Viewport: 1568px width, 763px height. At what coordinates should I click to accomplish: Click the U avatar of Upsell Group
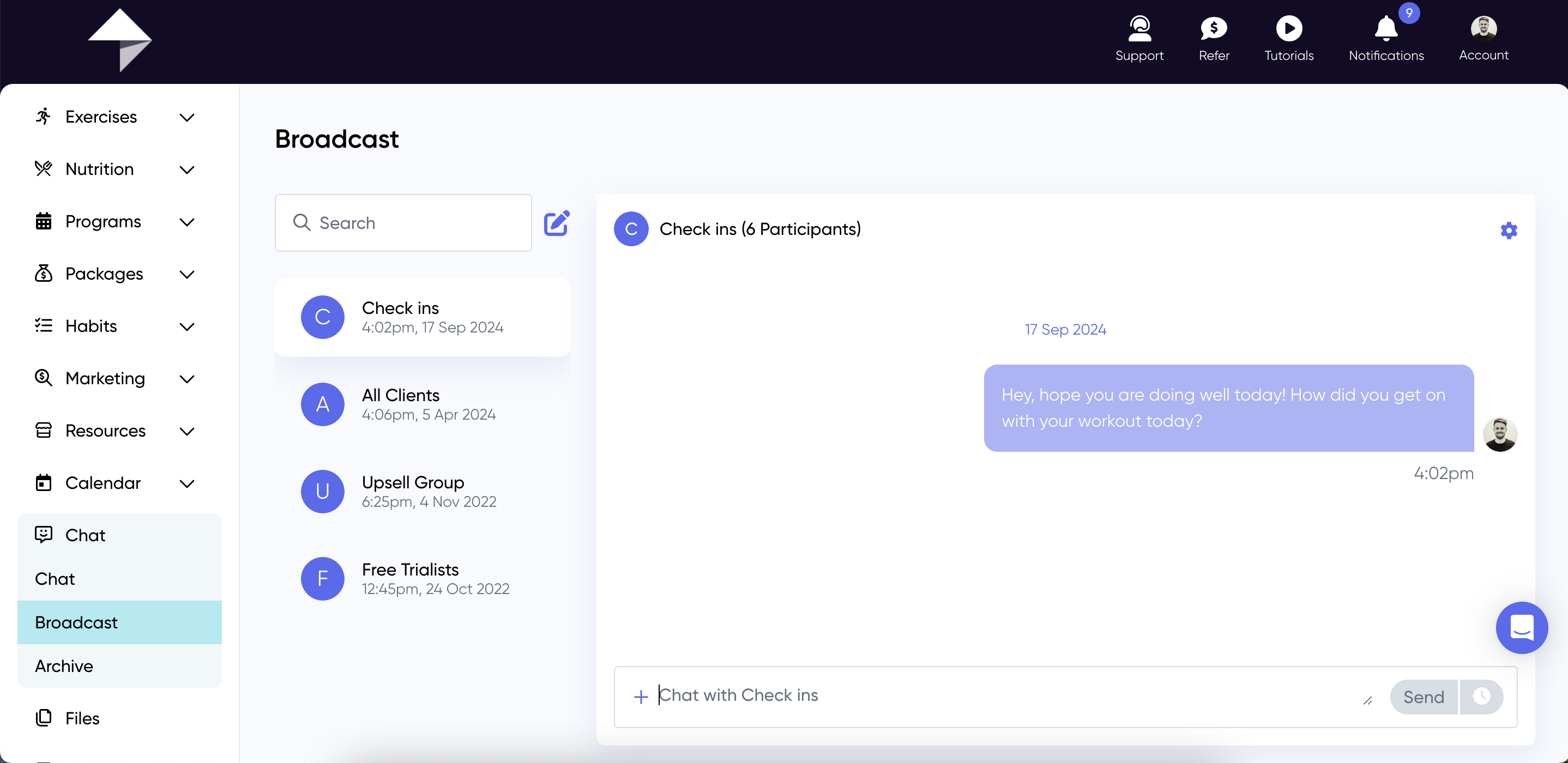323,491
